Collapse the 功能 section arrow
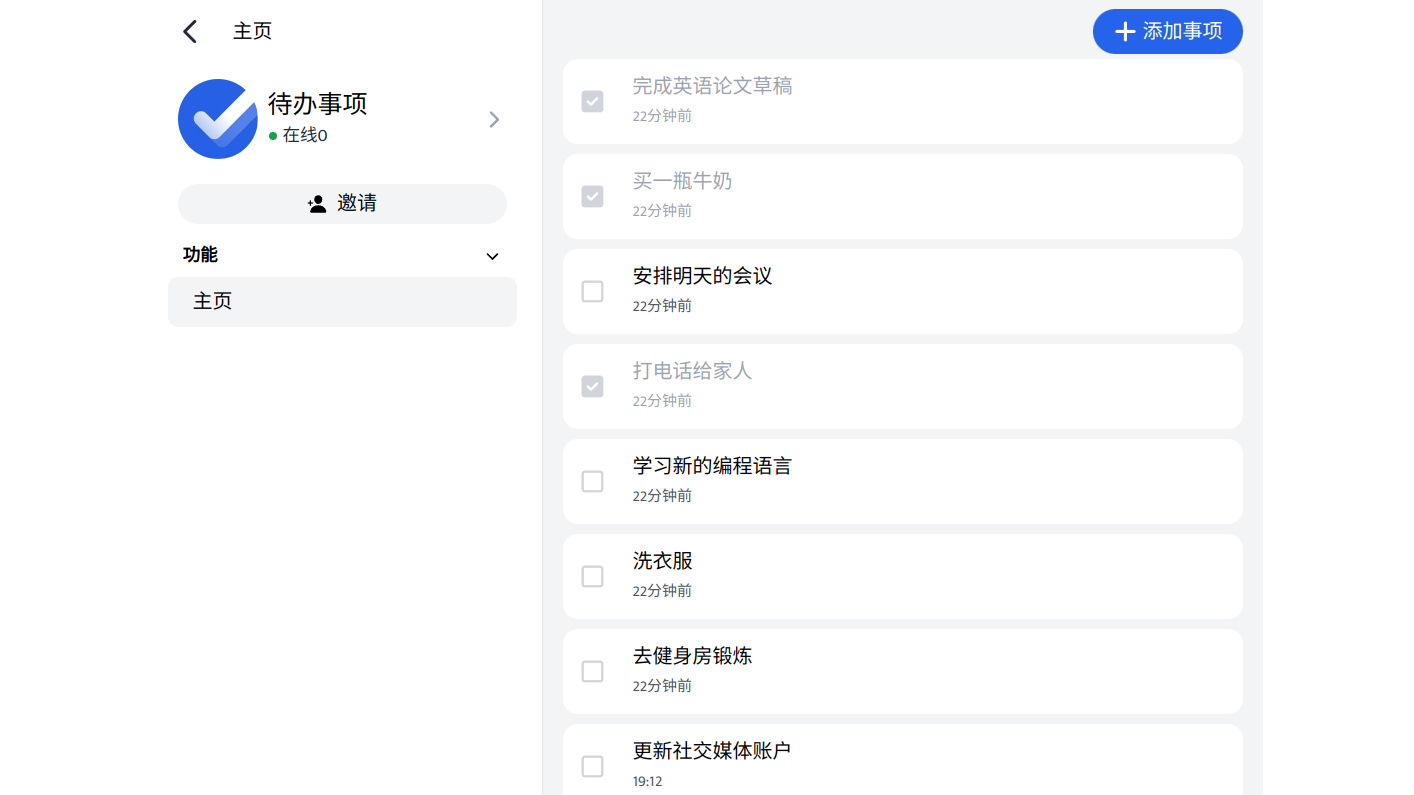 point(492,256)
